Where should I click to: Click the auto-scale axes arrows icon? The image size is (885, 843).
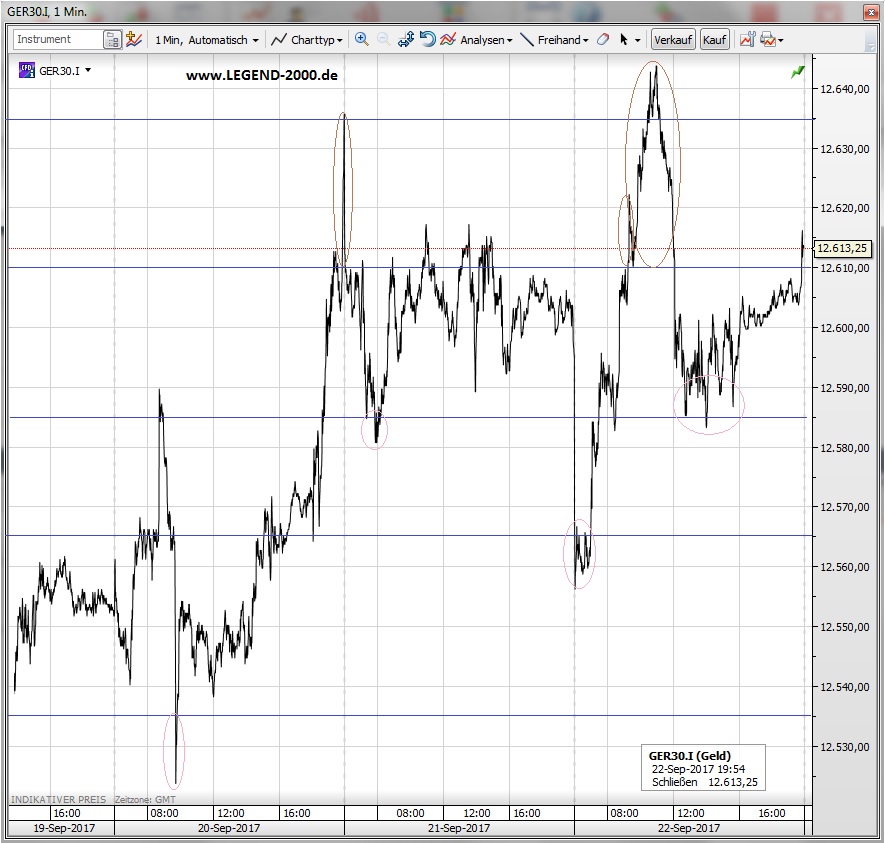tap(406, 40)
